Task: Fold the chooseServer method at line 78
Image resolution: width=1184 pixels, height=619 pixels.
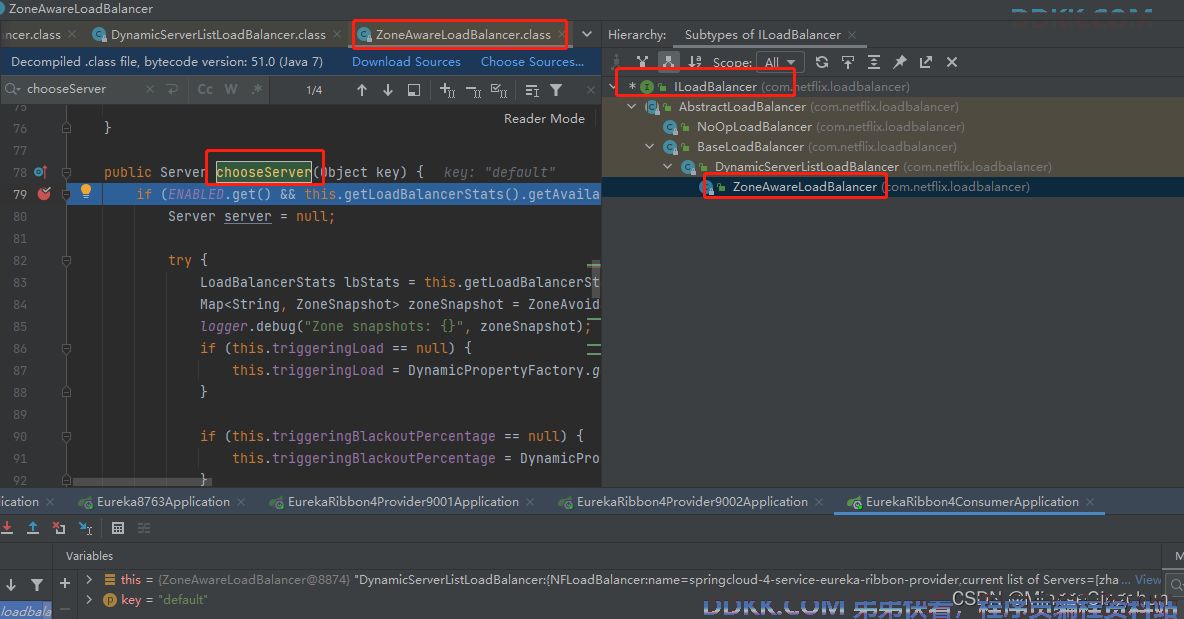Action: coord(66,172)
